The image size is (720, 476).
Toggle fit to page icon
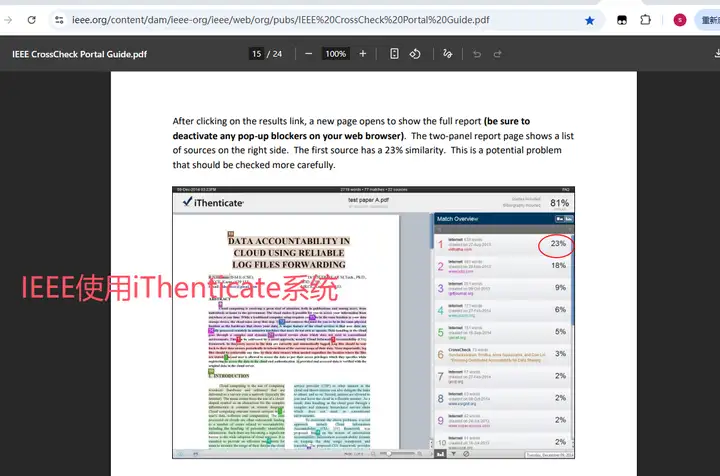pyautogui.click(x=394, y=54)
